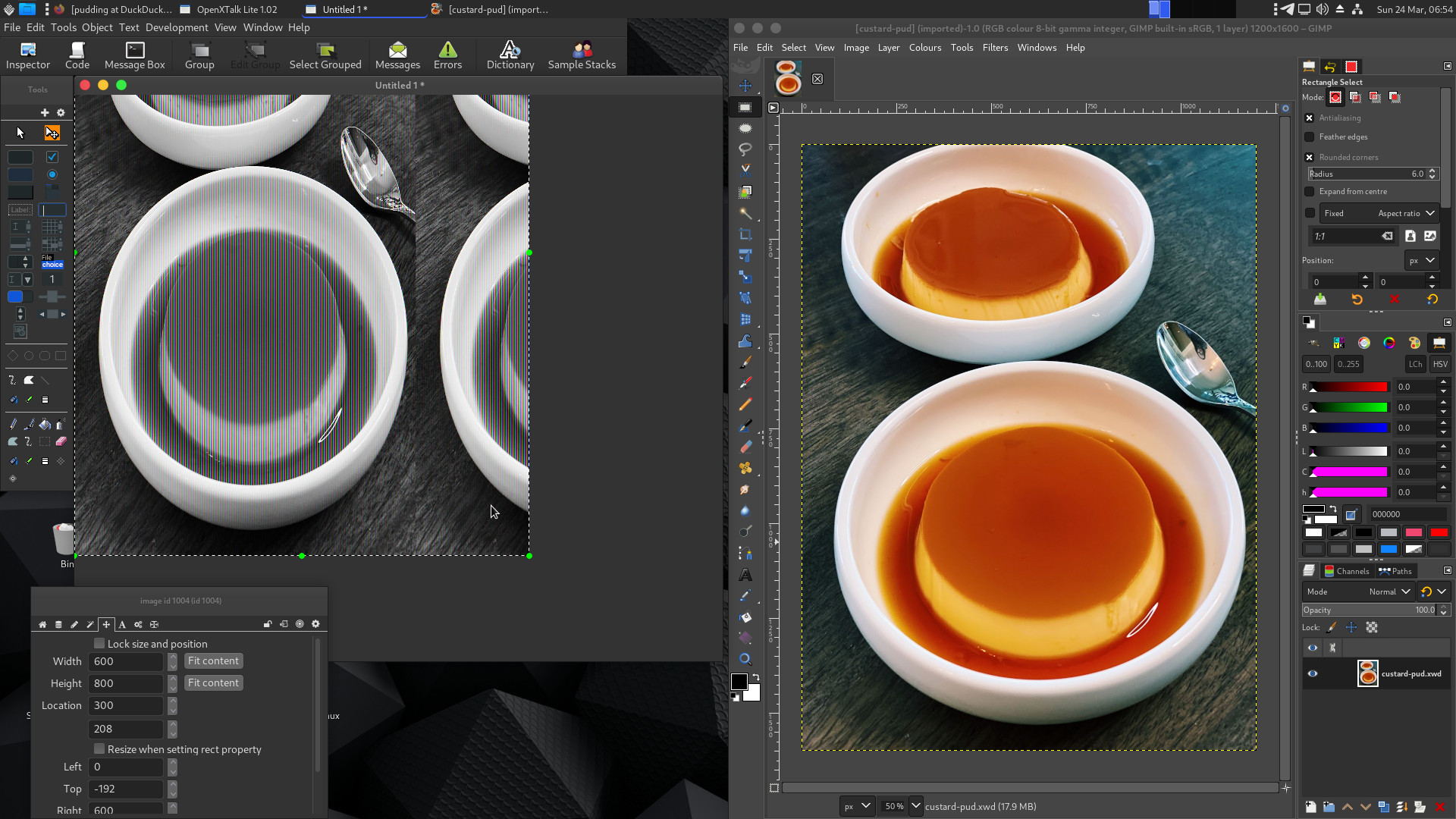Image resolution: width=1456 pixels, height=819 pixels.
Task: Open the GIMP Filters menu
Action: pyautogui.click(x=995, y=47)
